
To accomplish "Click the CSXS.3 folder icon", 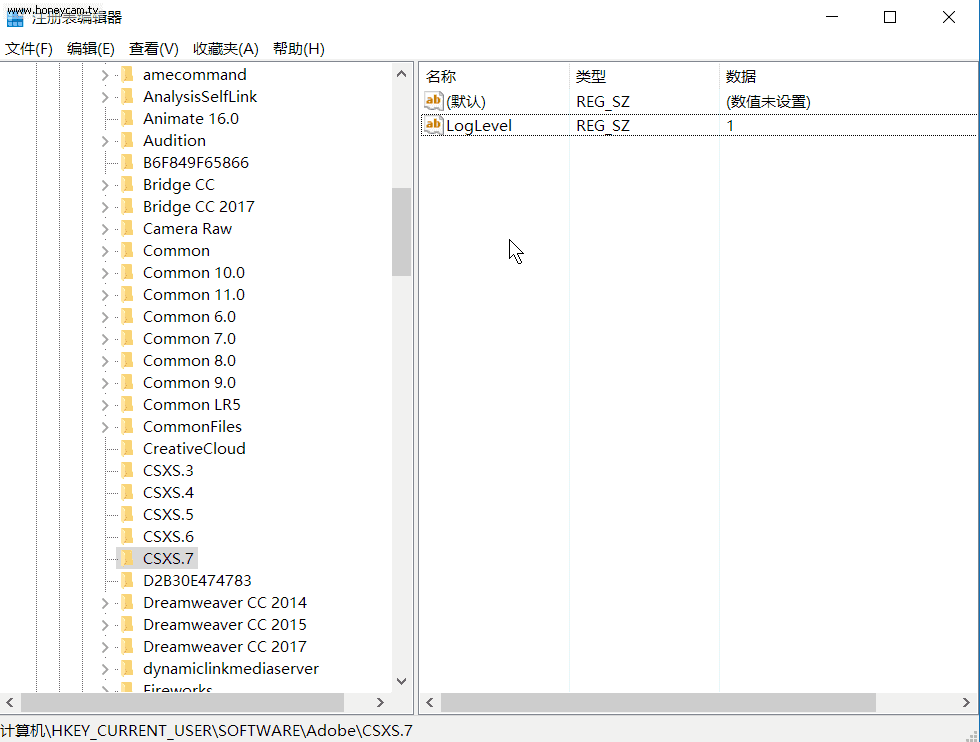I will [127, 471].
